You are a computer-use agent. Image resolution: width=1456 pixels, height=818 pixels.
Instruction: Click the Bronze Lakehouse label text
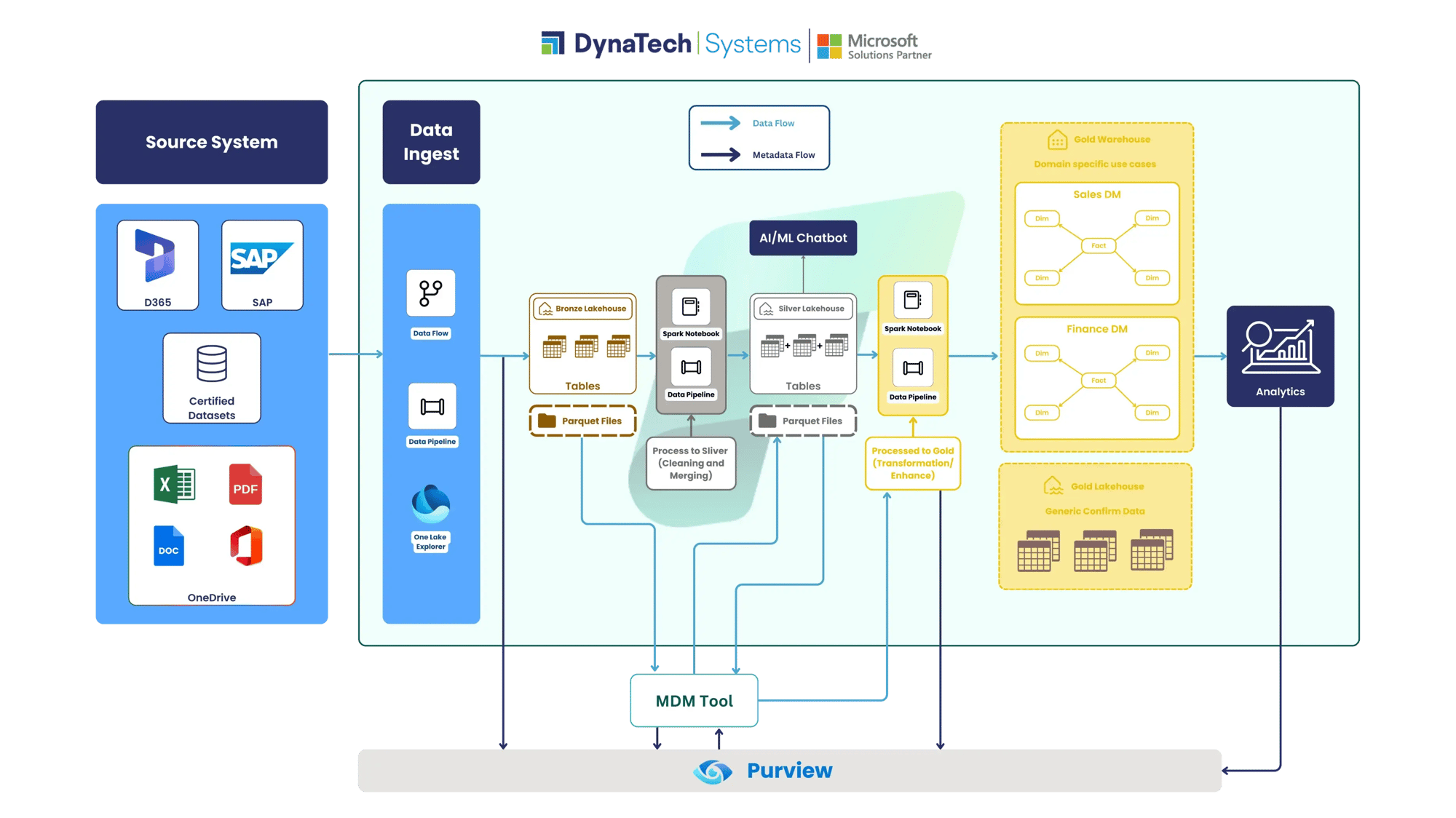(590, 309)
